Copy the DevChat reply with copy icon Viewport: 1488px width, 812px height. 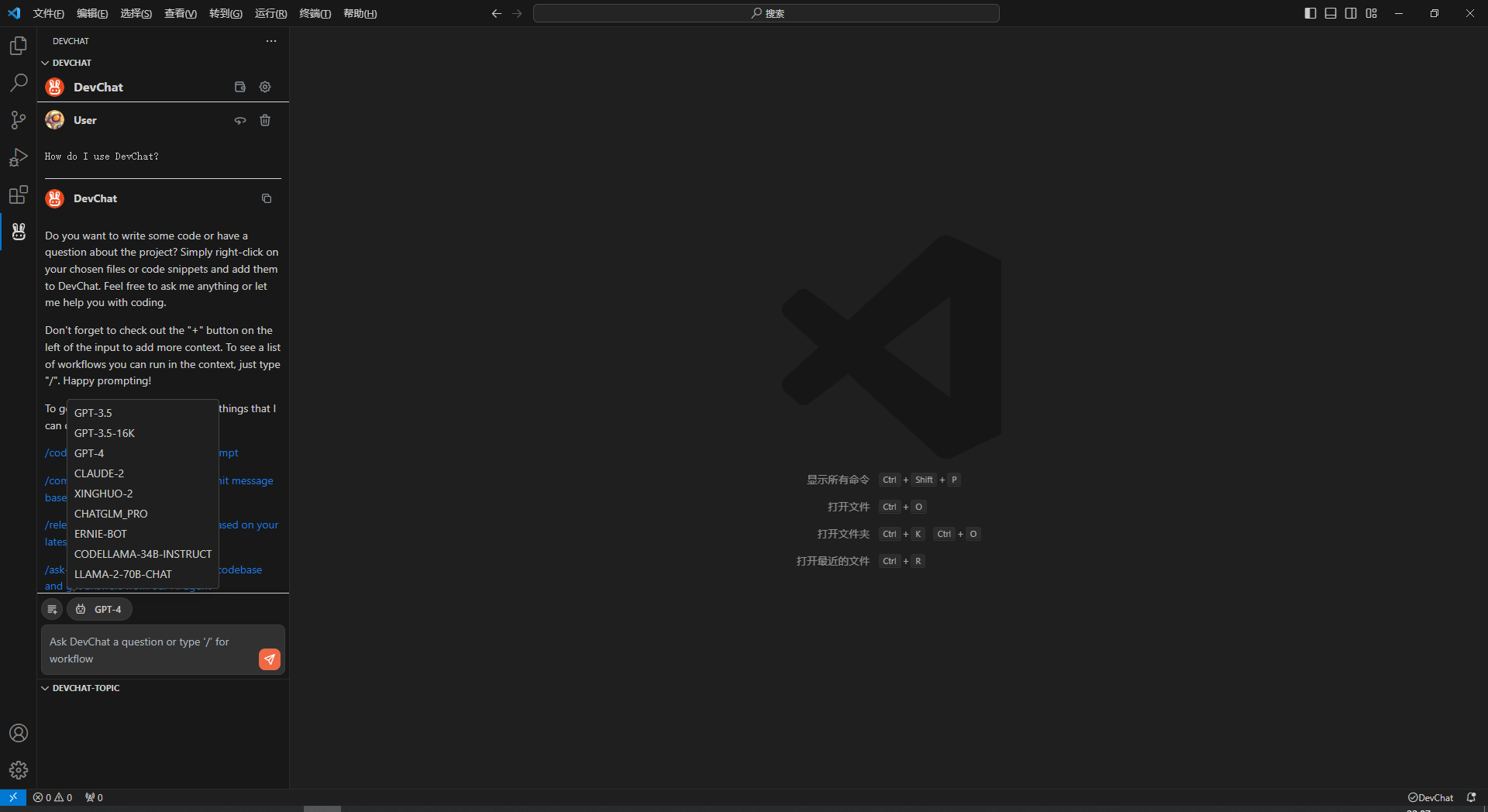click(267, 198)
